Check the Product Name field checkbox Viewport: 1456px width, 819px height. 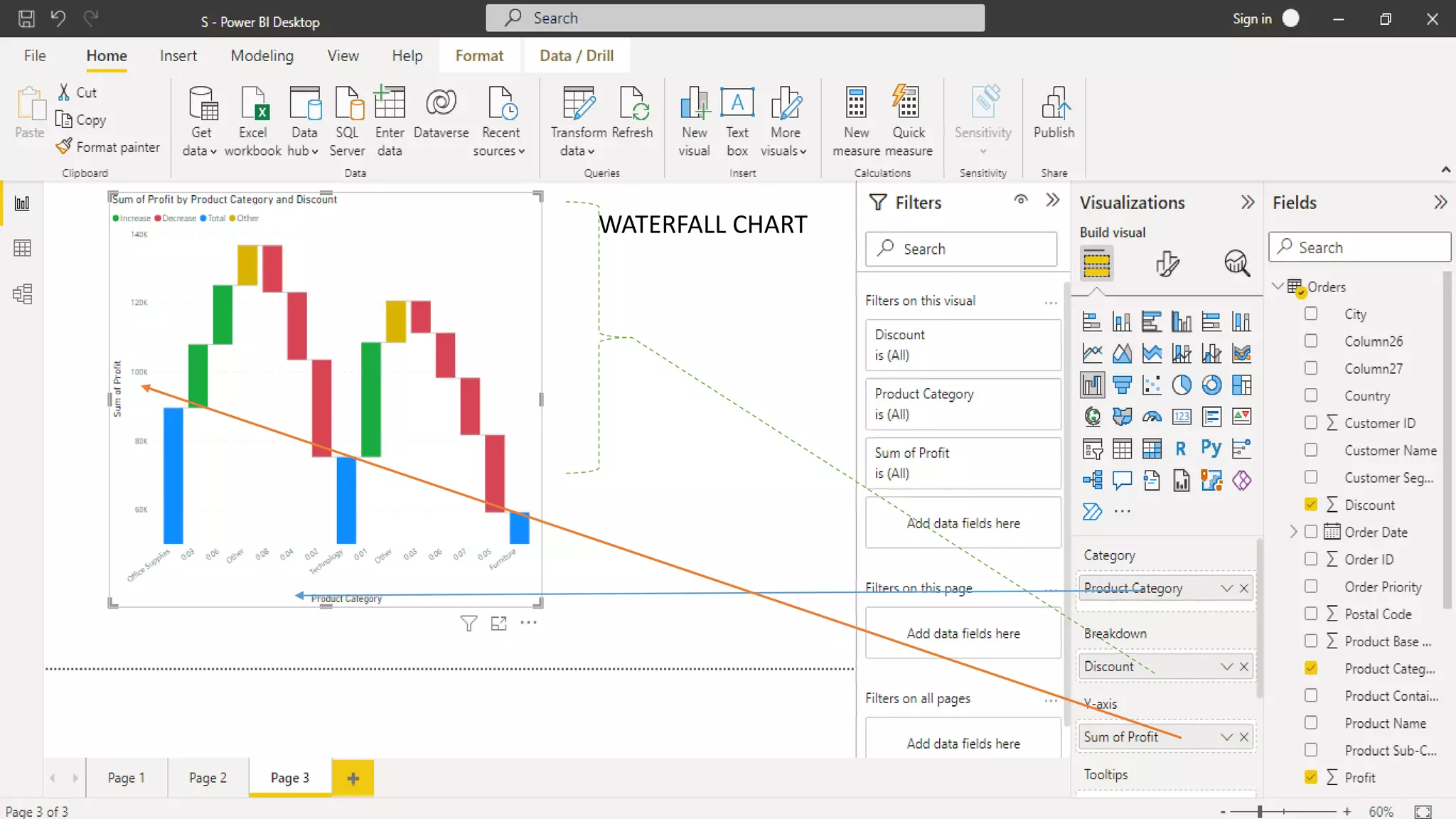point(1311,722)
